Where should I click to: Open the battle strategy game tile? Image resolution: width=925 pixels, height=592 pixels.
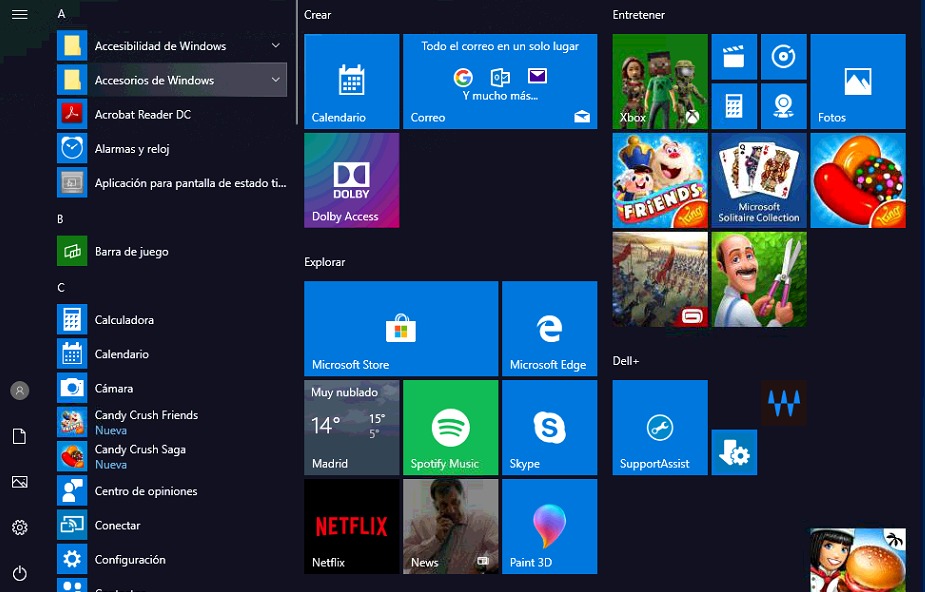660,279
